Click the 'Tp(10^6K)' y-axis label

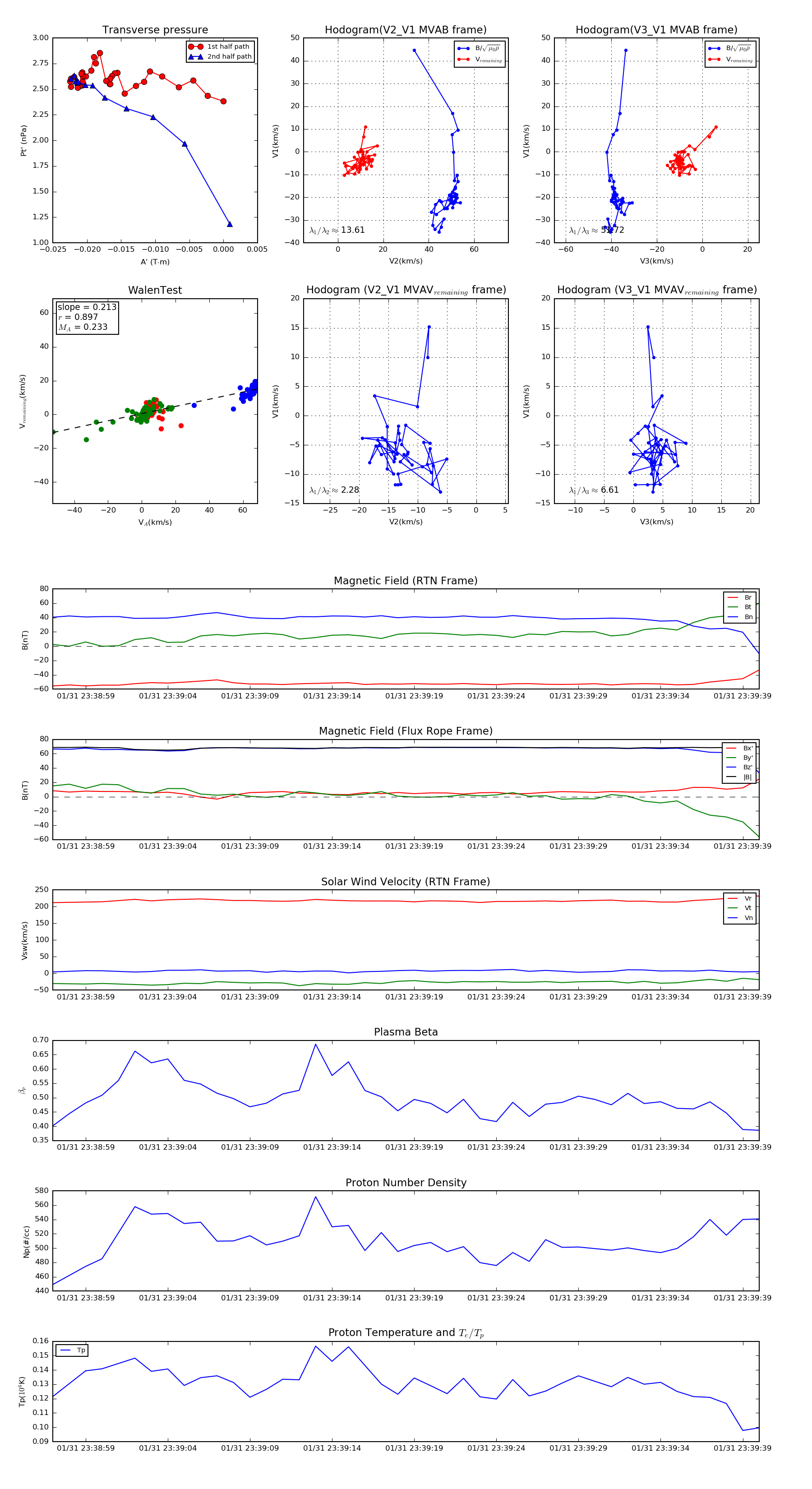22,1392
